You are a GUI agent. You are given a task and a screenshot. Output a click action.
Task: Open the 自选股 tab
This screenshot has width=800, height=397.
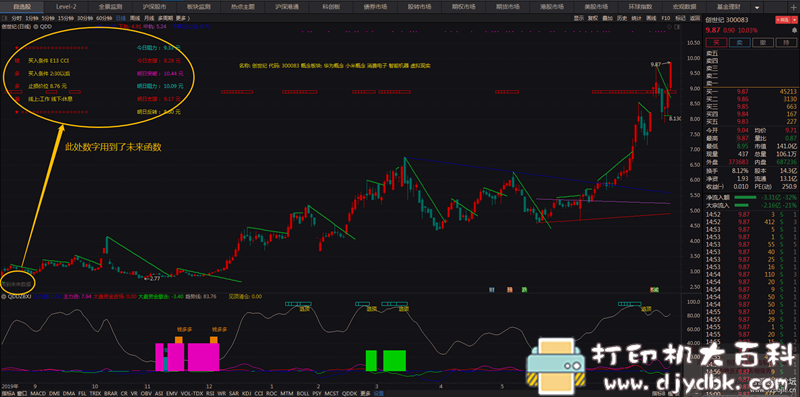[21, 8]
